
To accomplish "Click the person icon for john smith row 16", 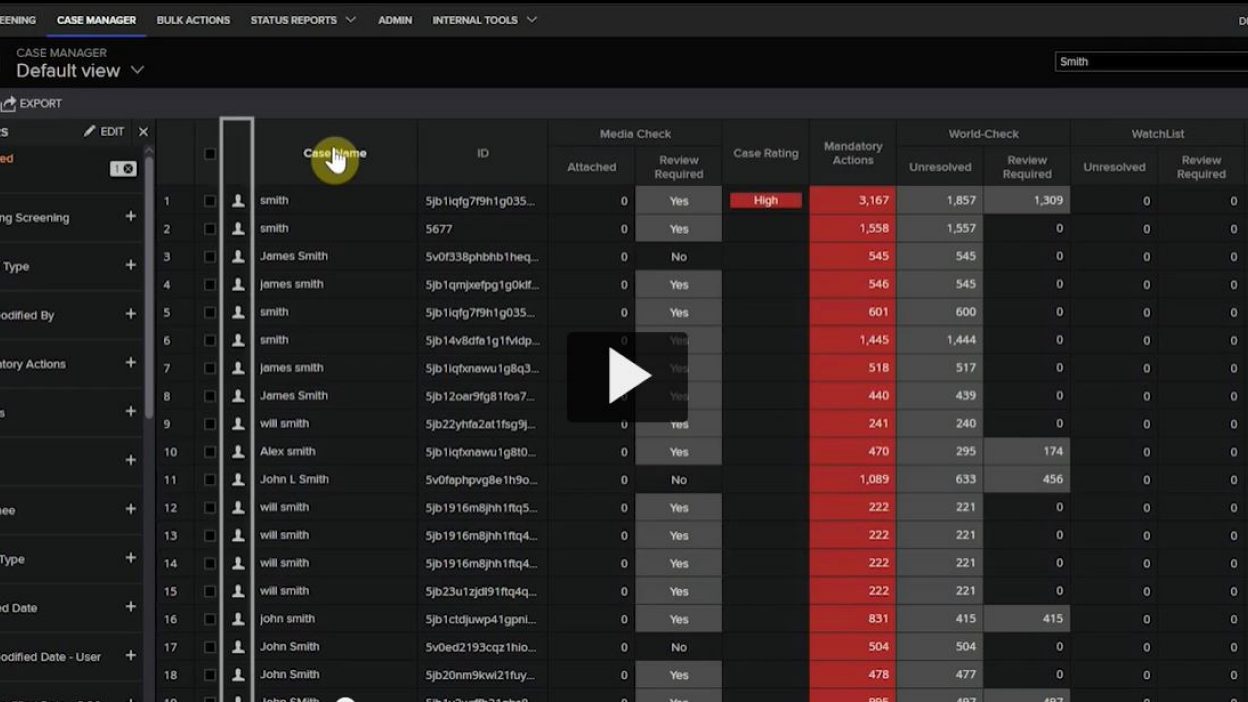I will pyautogui.click(x=238, y=620).
